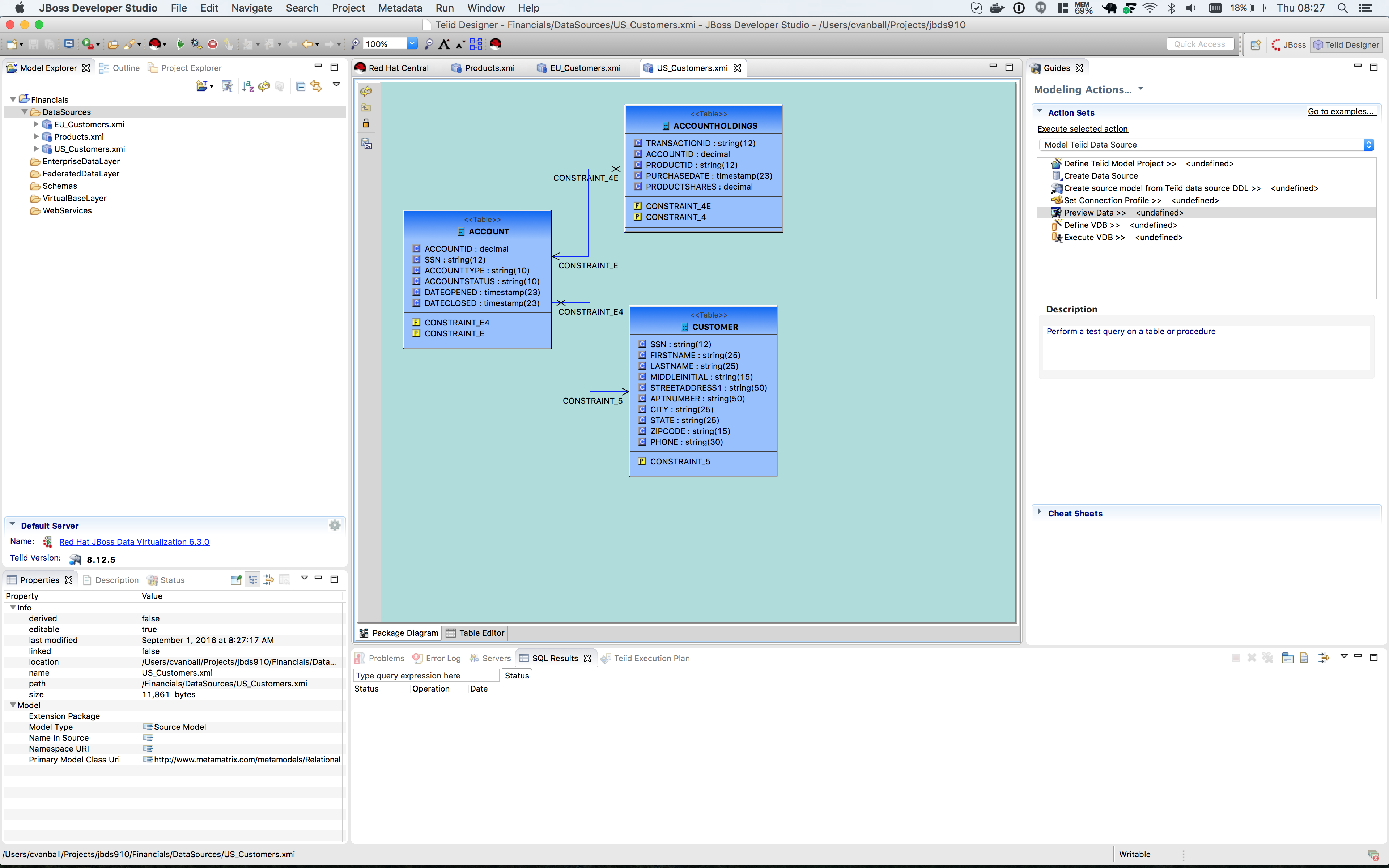Toggle Link with Editor in Model Explorer
Viewport: 1389px width, 868px height.
coord(316,86)
